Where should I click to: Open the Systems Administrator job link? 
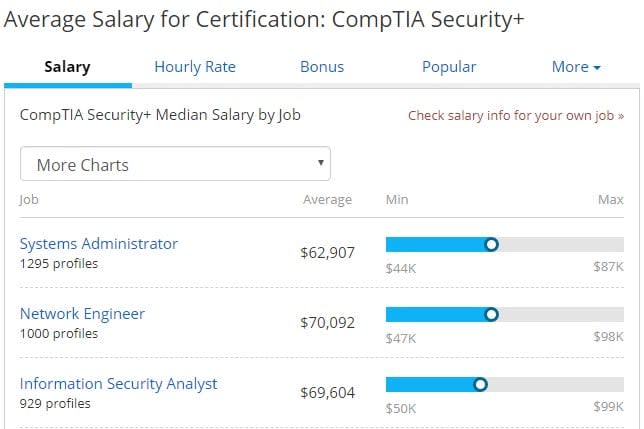click(x=99, y=243)
